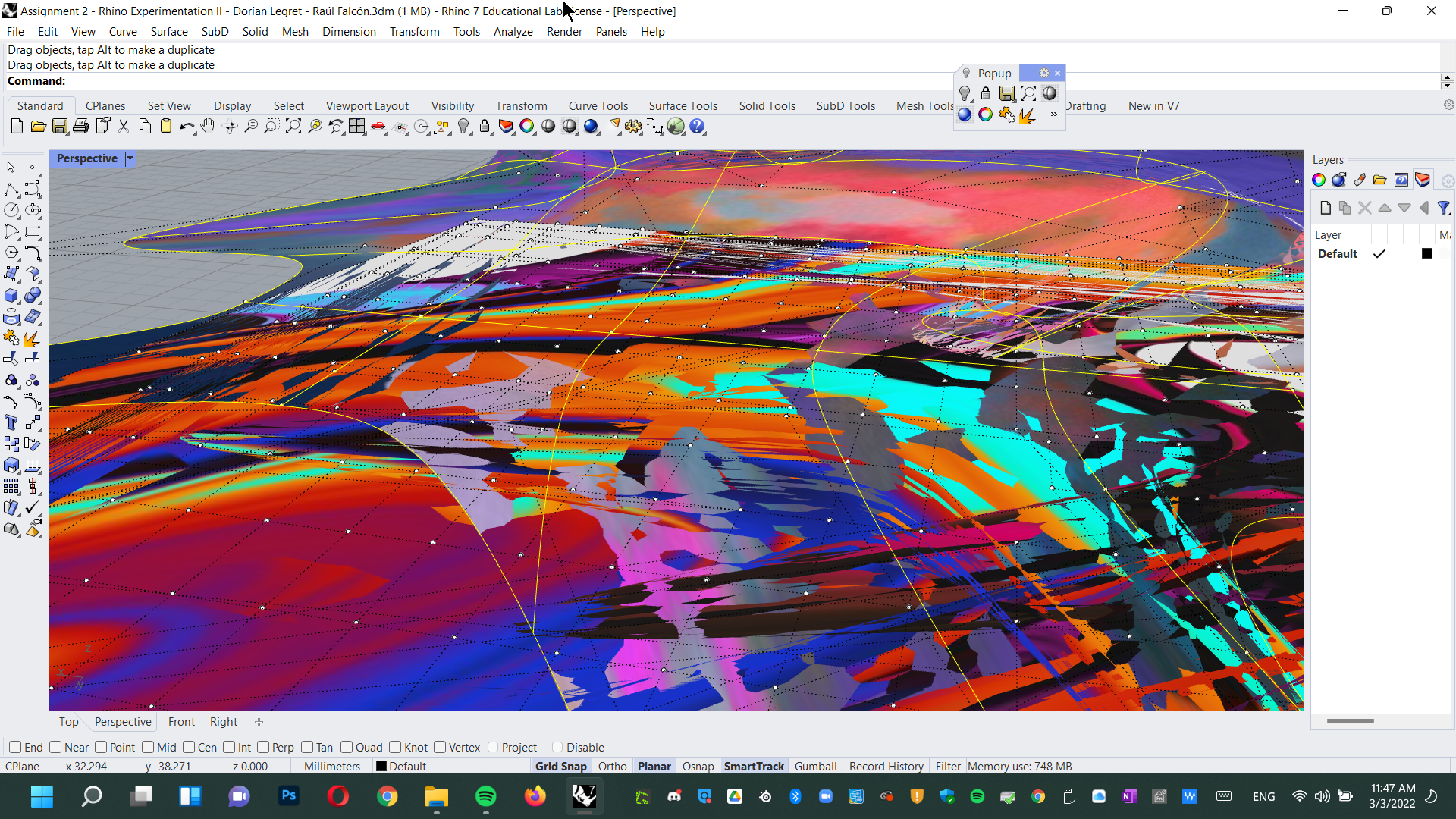Switch to the SubD Tools toolbar tab
Screen dimensions: 1456x819
(846, 105)
